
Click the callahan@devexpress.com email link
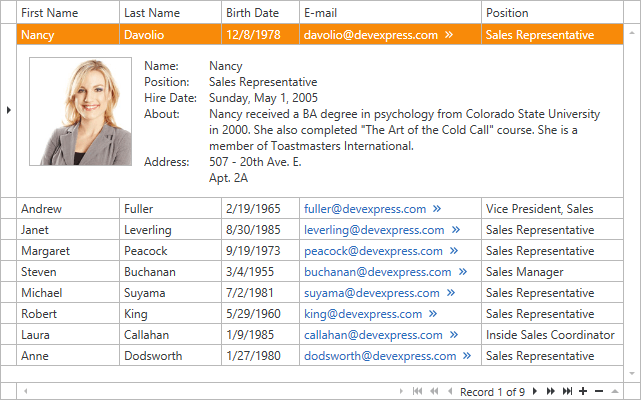click(x=372, y=335)
